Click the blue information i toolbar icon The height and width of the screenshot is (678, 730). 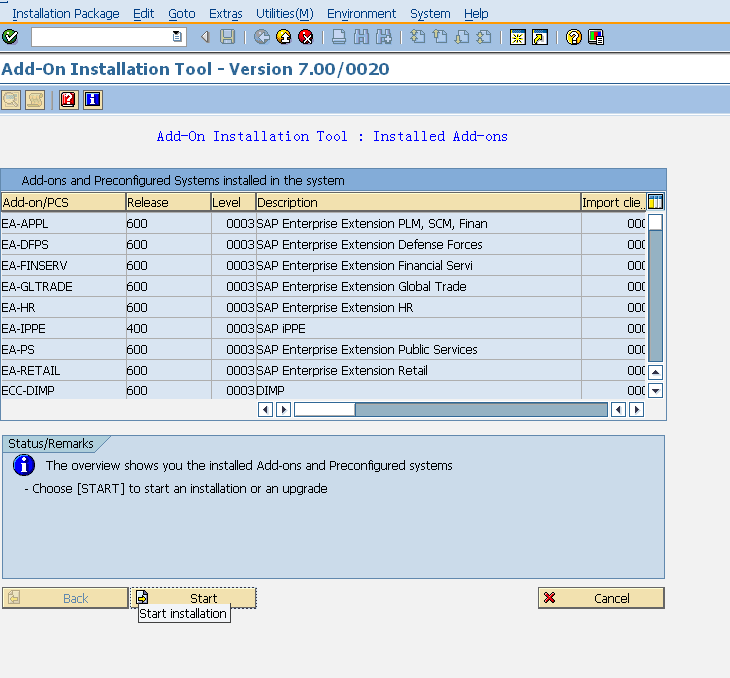(93, 100)
